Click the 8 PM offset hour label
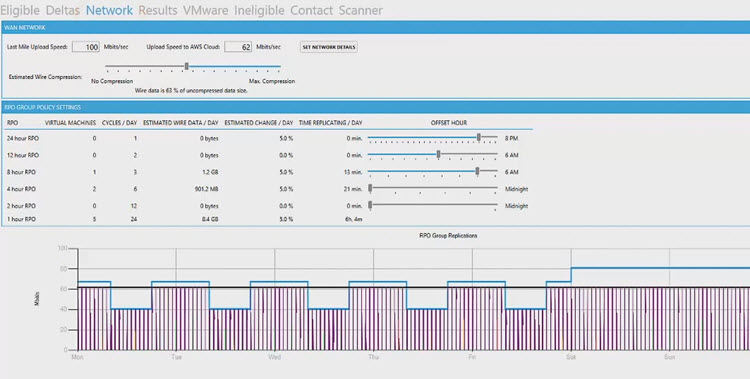 (511, 138)
